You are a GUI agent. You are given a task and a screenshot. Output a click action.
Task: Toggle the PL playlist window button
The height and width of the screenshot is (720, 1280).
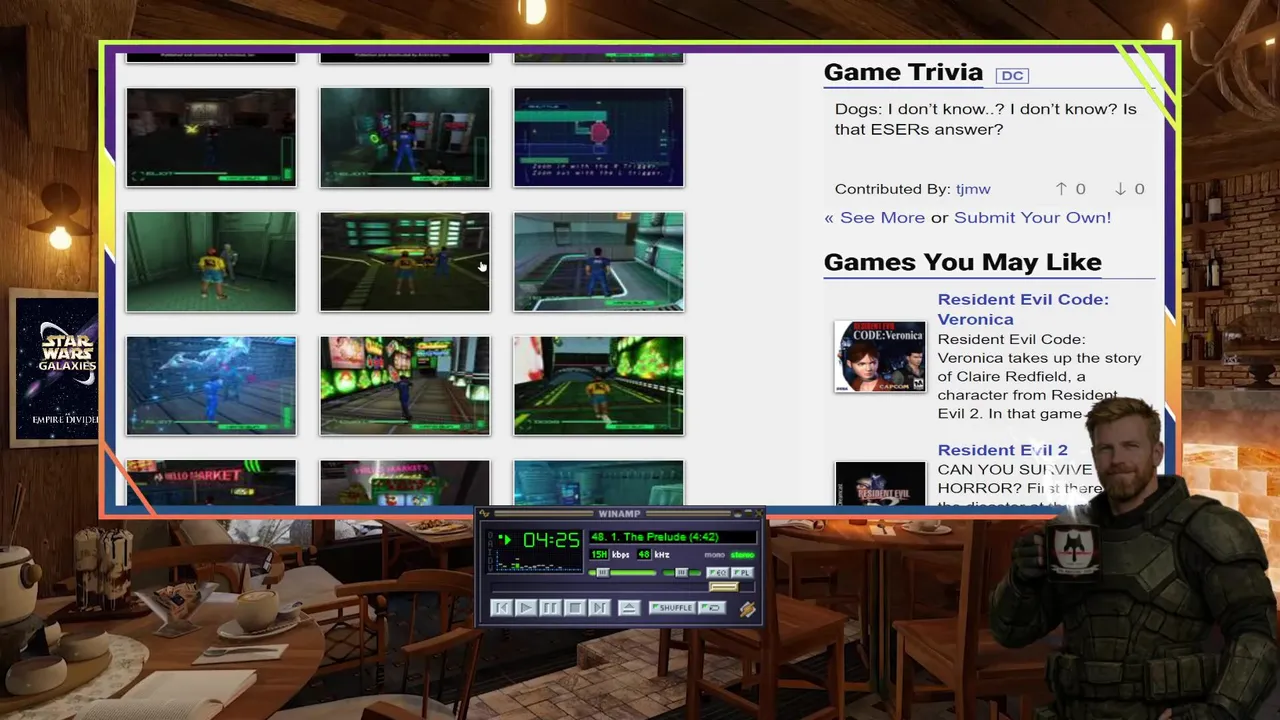tap(743, 573)
